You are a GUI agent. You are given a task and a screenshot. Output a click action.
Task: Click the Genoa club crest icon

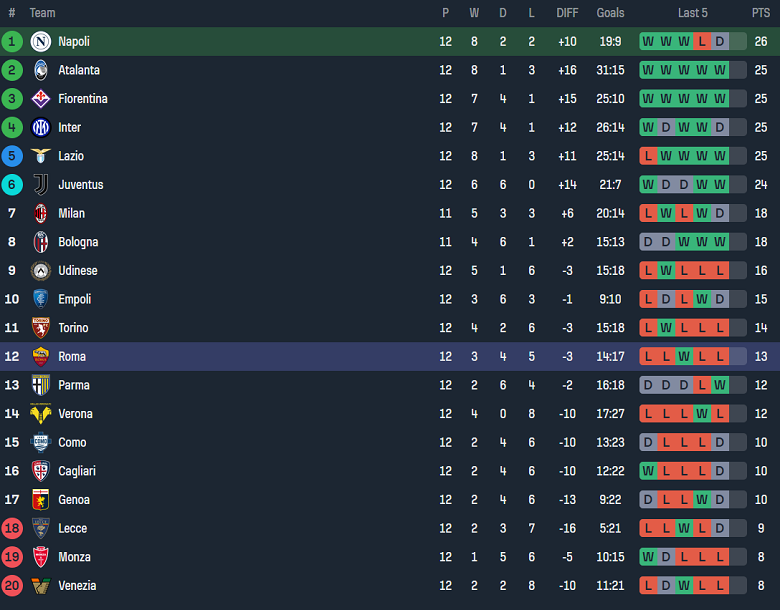click(41, 500)
